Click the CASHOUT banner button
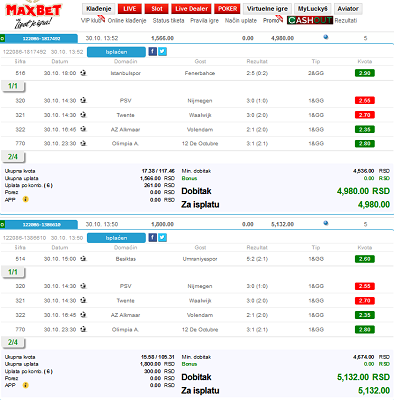394x400 pixels. tap(310, 20)
